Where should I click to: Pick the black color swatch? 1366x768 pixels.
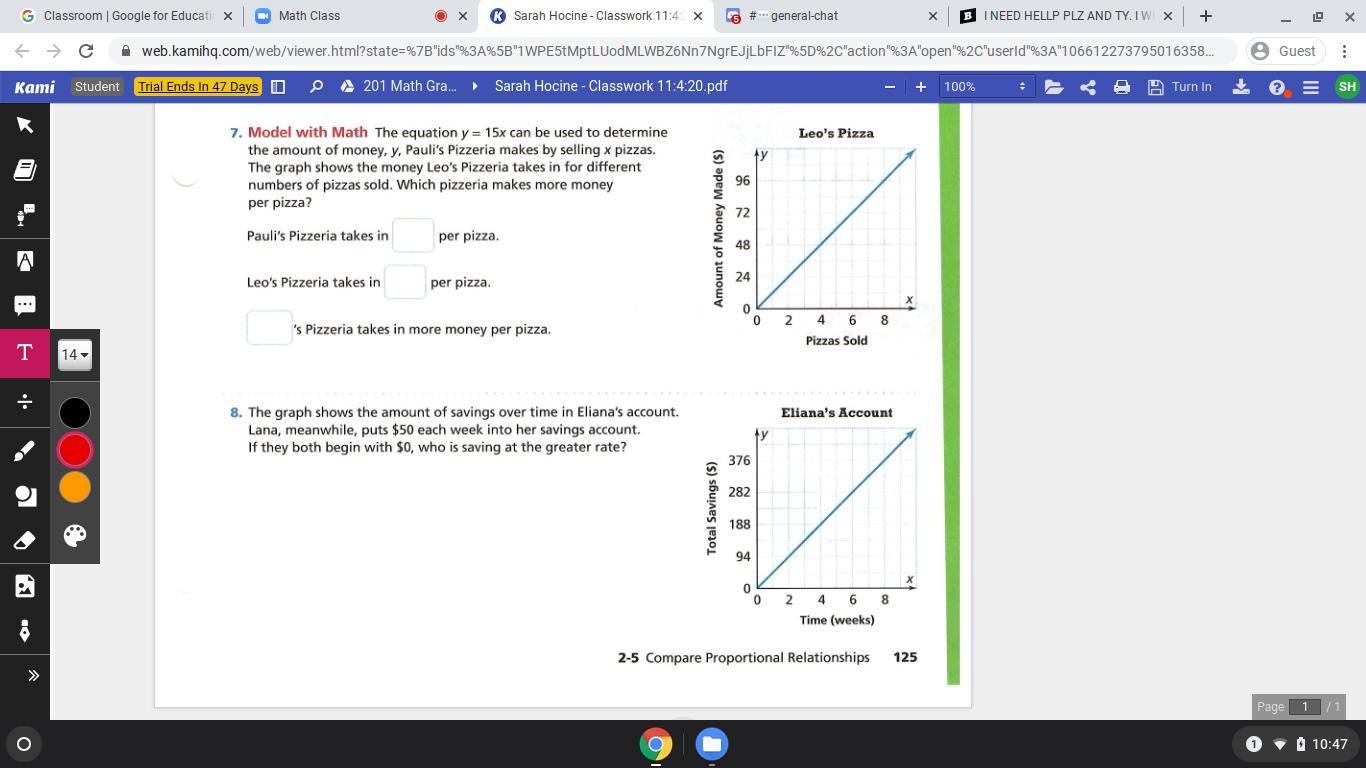click(x=75, y=413)
